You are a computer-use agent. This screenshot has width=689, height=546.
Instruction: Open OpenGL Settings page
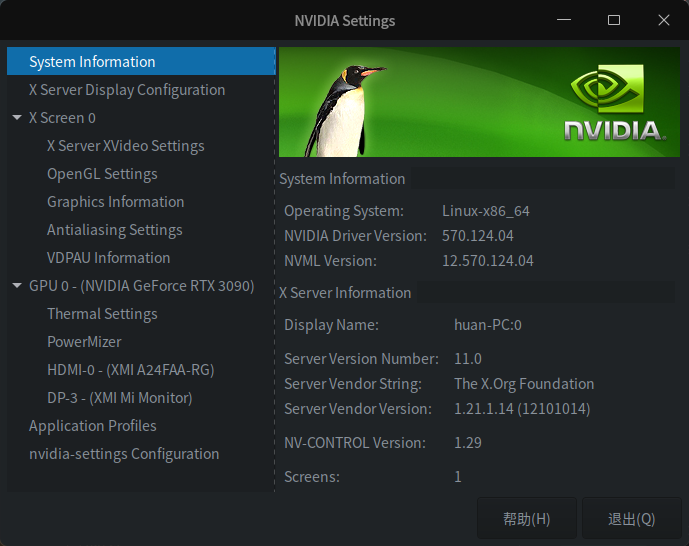click(102, 174)
